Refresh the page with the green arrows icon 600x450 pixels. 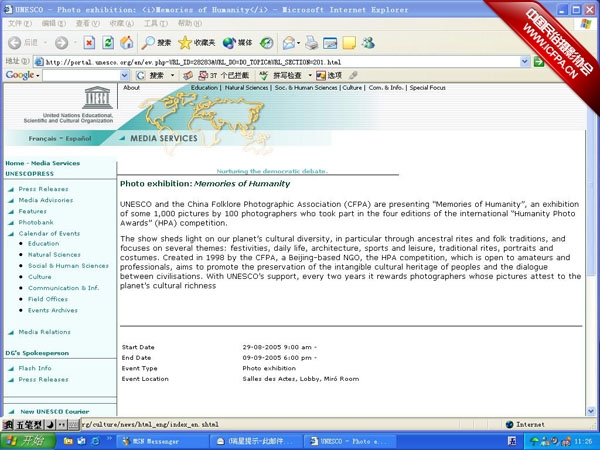pos(108,43)
